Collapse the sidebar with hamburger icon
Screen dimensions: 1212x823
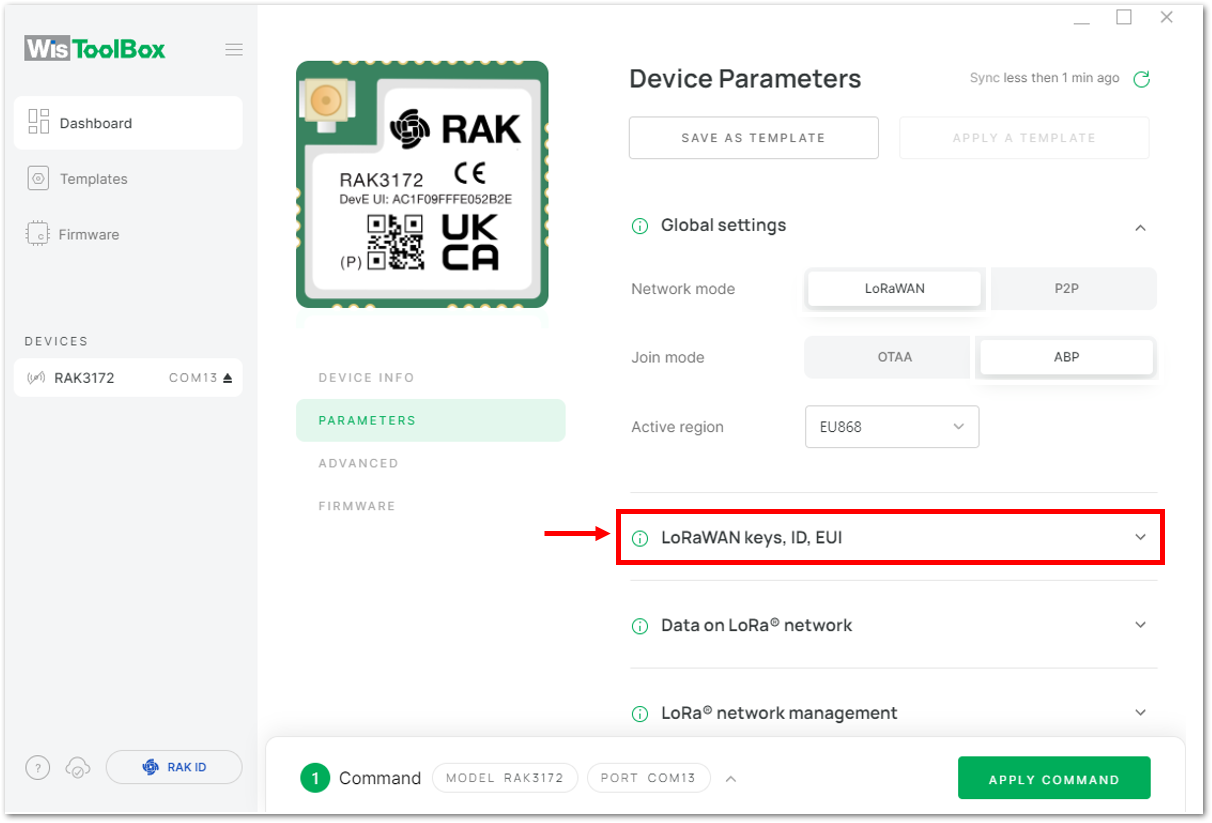point(234,49)
